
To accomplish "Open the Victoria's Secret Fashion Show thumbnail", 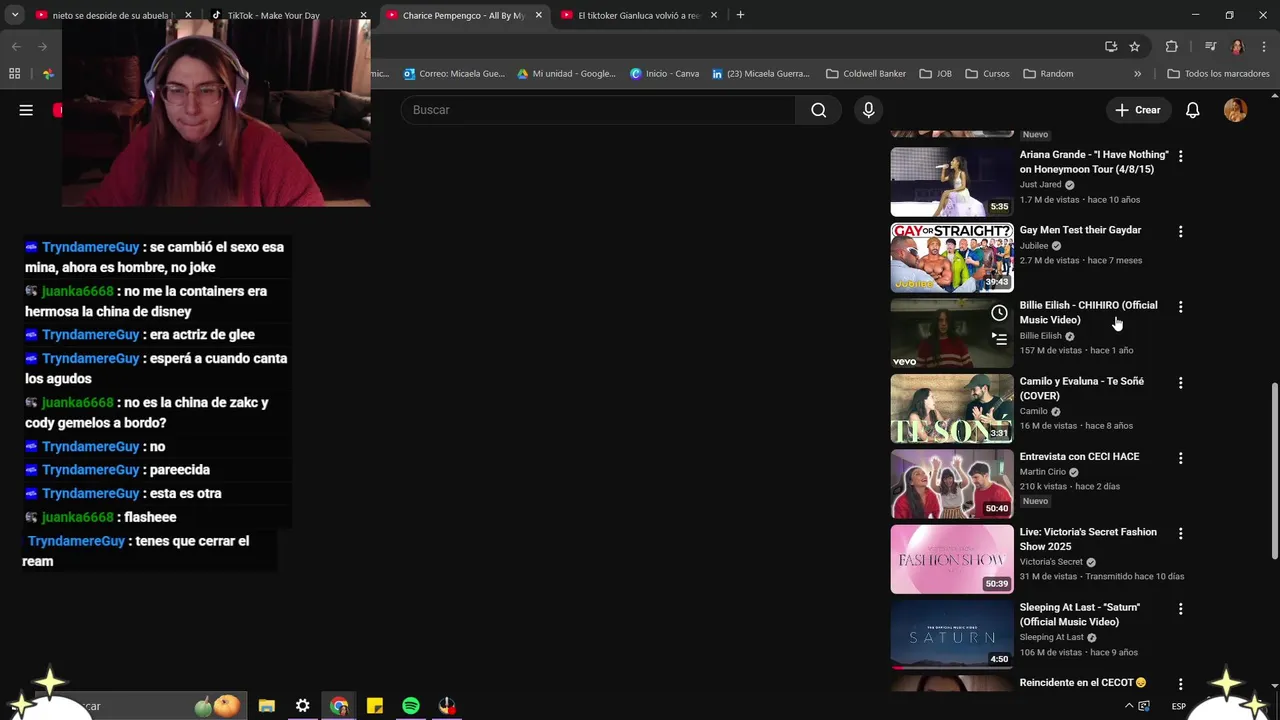I will [x=952, y=559].
